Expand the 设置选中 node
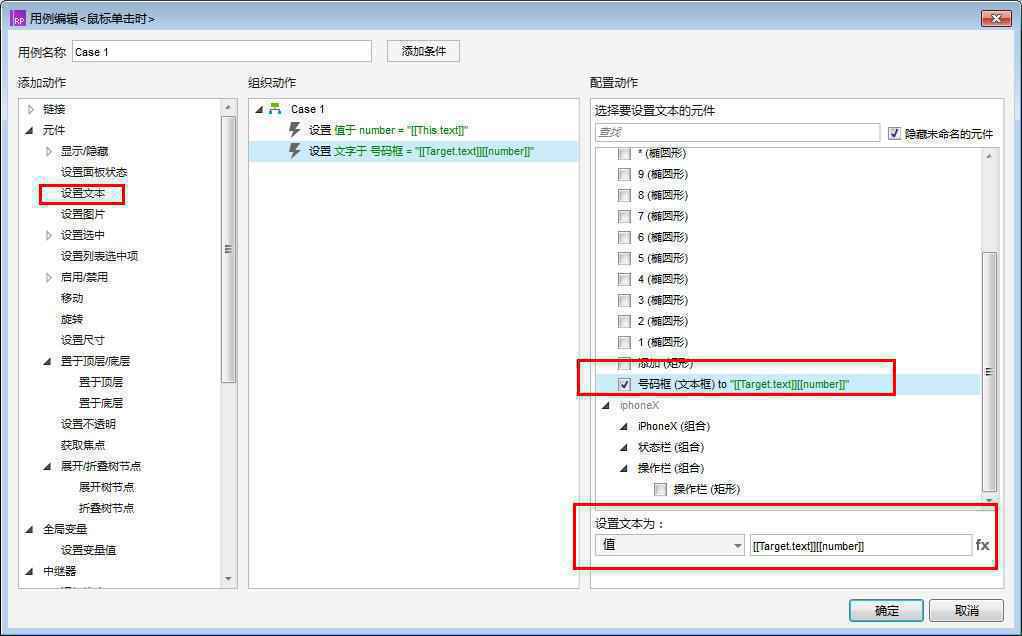 (x=49, y=235)
